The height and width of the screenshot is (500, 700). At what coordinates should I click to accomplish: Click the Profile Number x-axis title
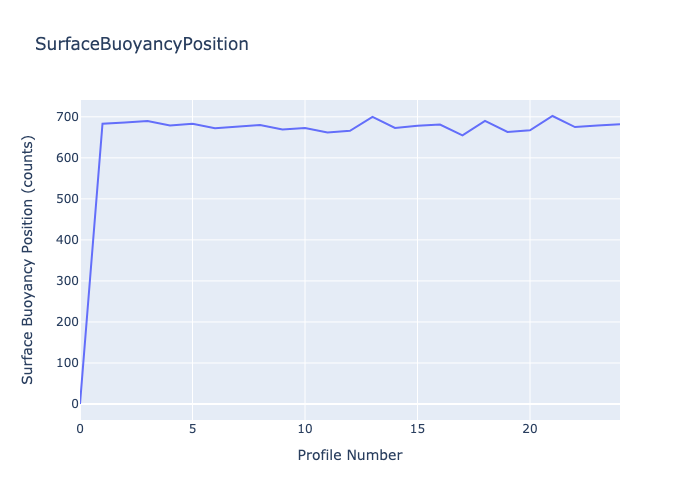(350, 455)
